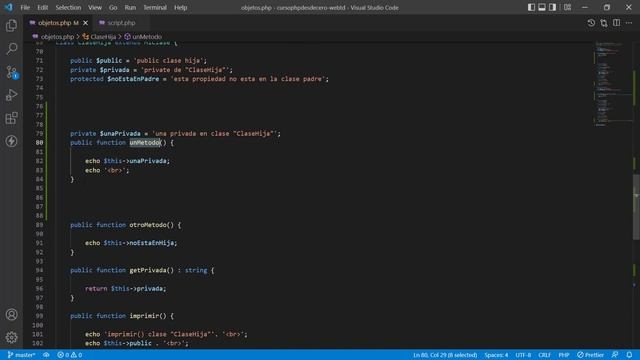
Task: Open the Extensions view
Action: [x=11, y=118]
